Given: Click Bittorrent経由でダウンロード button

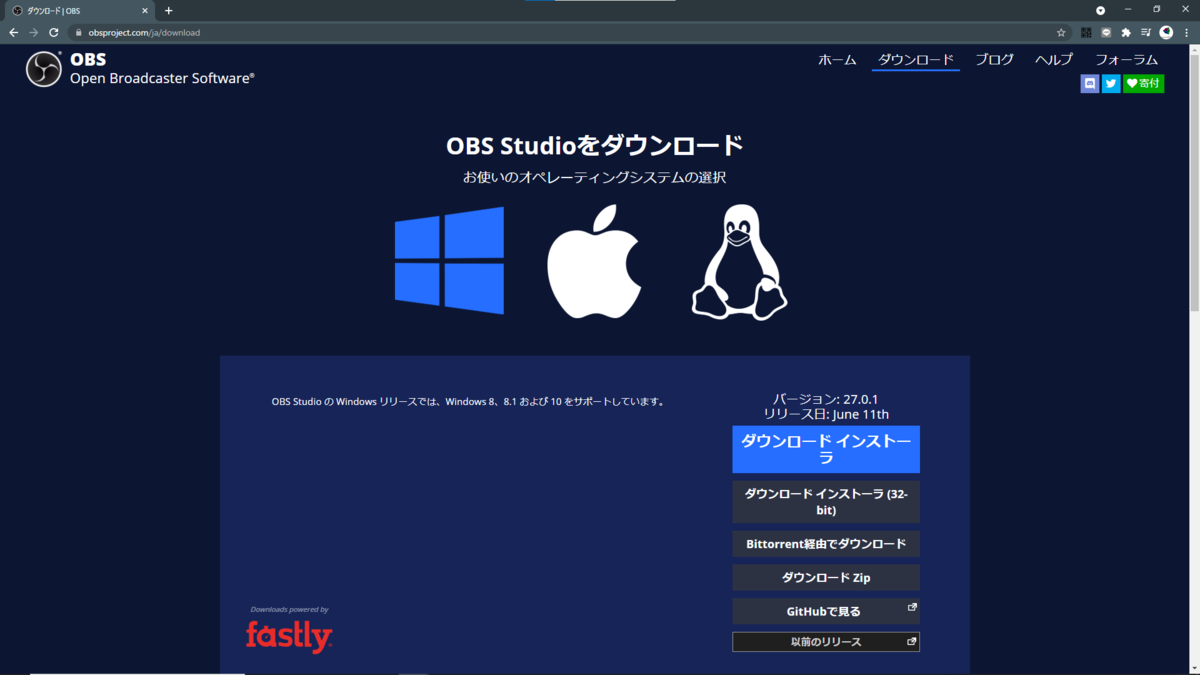Looking at the screenshot, I should pos(826,544).
